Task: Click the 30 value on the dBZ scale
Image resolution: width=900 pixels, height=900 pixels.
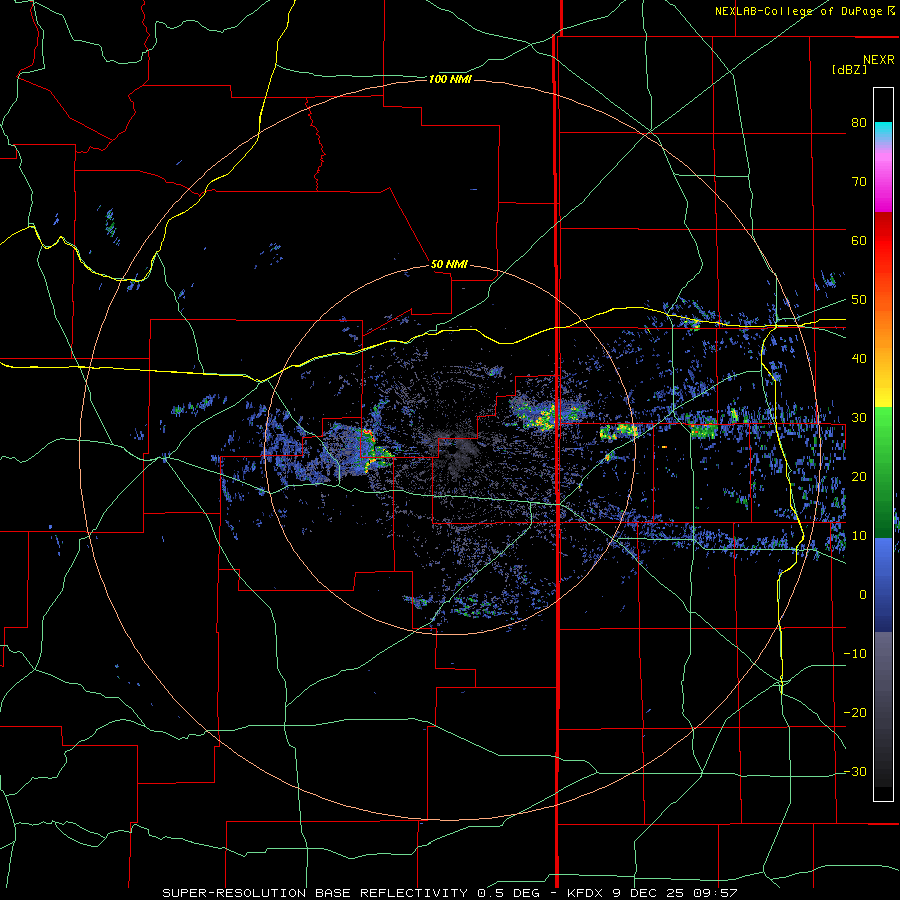Action: [859, 418]
